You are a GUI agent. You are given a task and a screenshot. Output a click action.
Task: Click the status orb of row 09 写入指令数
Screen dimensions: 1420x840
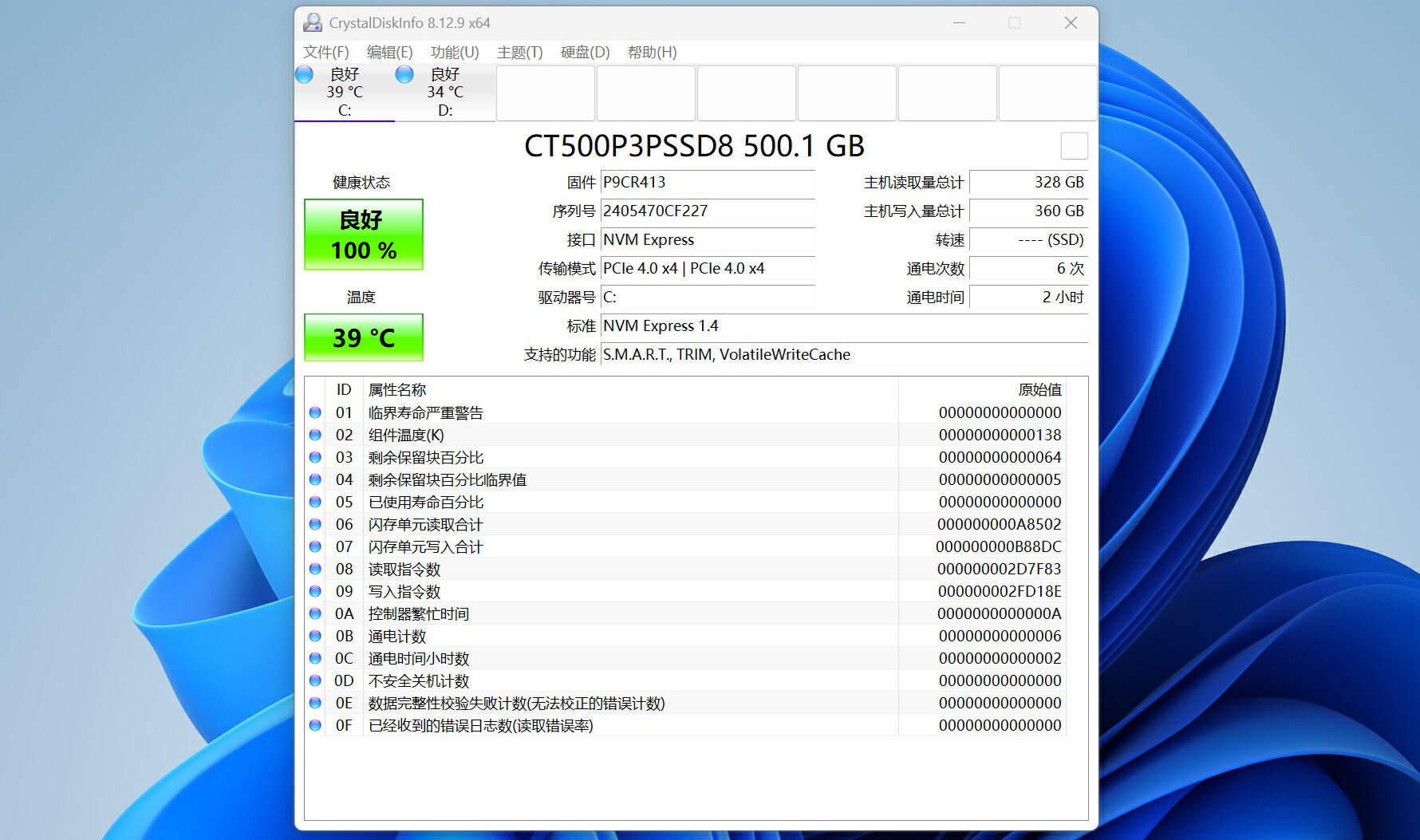315,591
